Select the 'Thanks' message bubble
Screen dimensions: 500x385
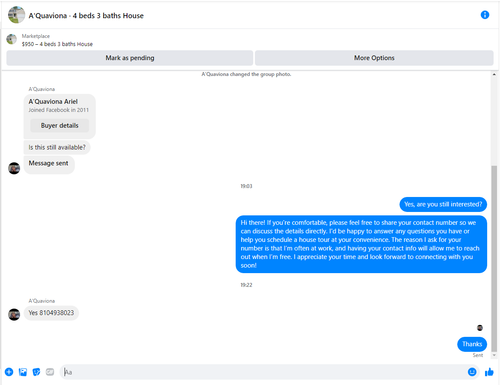472,344
